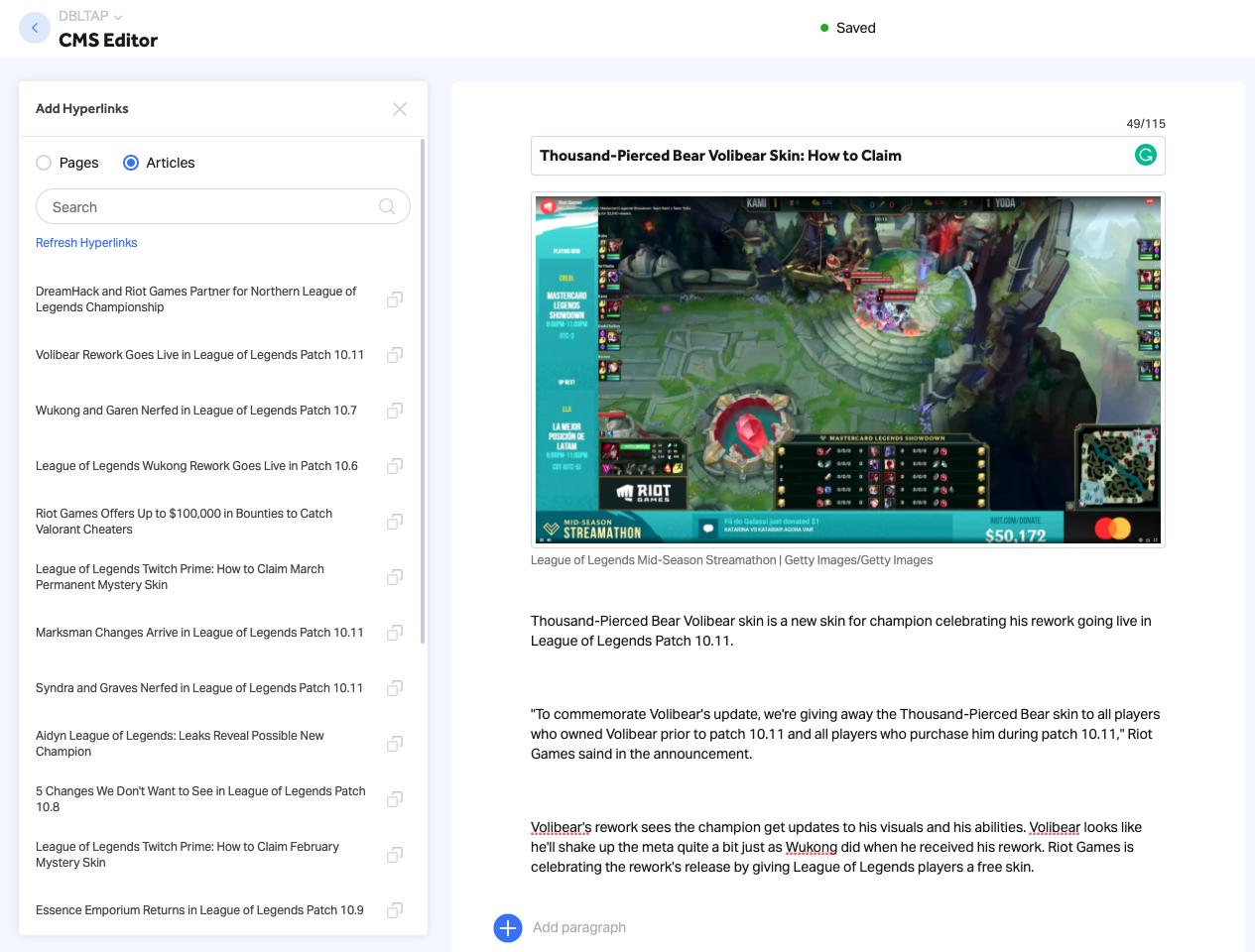Select 'DreamHack and Riot Games Partner' article title
Screen dimensions: 1255x952
pyautogui.click(x=195, y=299)
